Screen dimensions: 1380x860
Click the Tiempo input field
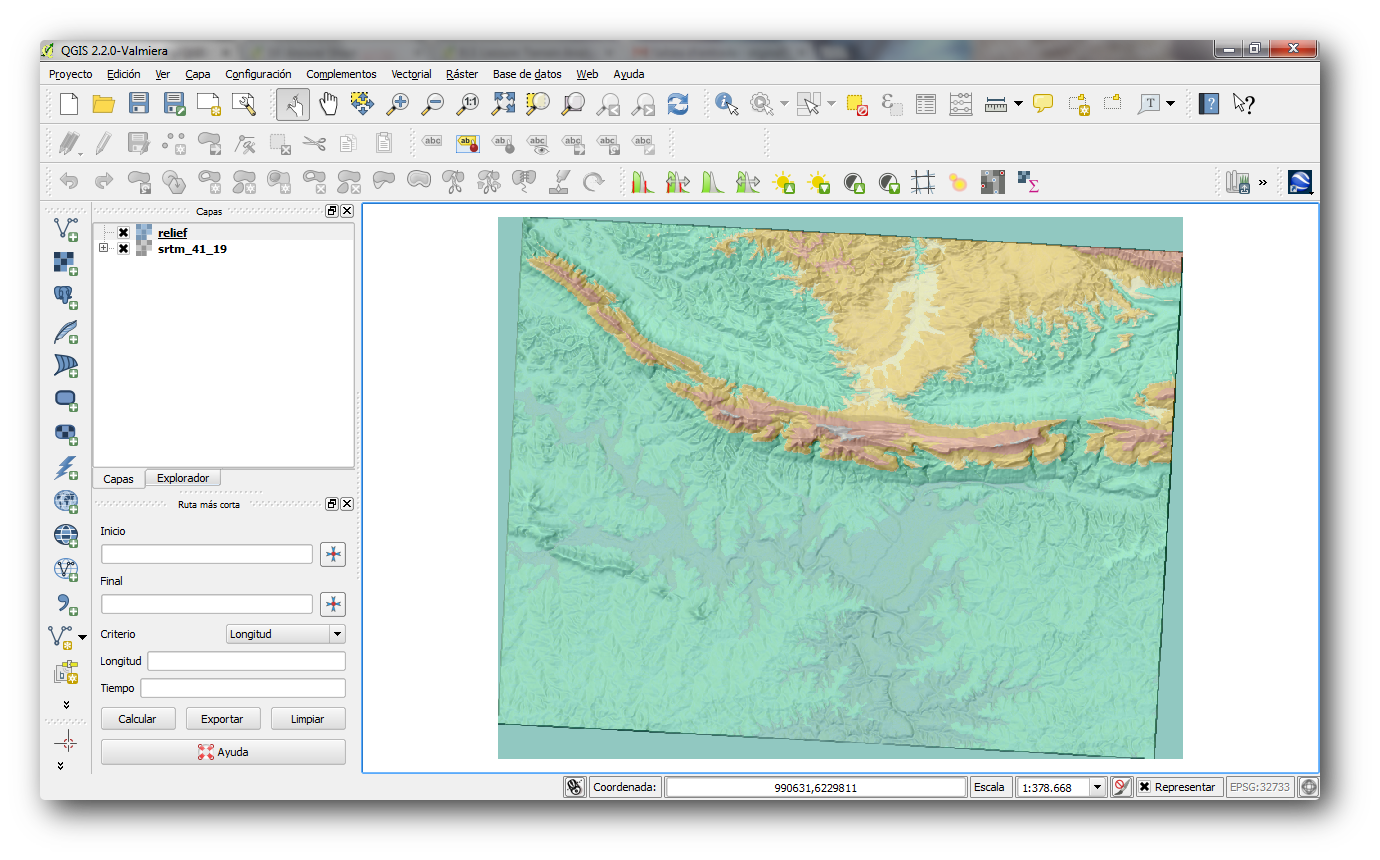click(243, 688)
